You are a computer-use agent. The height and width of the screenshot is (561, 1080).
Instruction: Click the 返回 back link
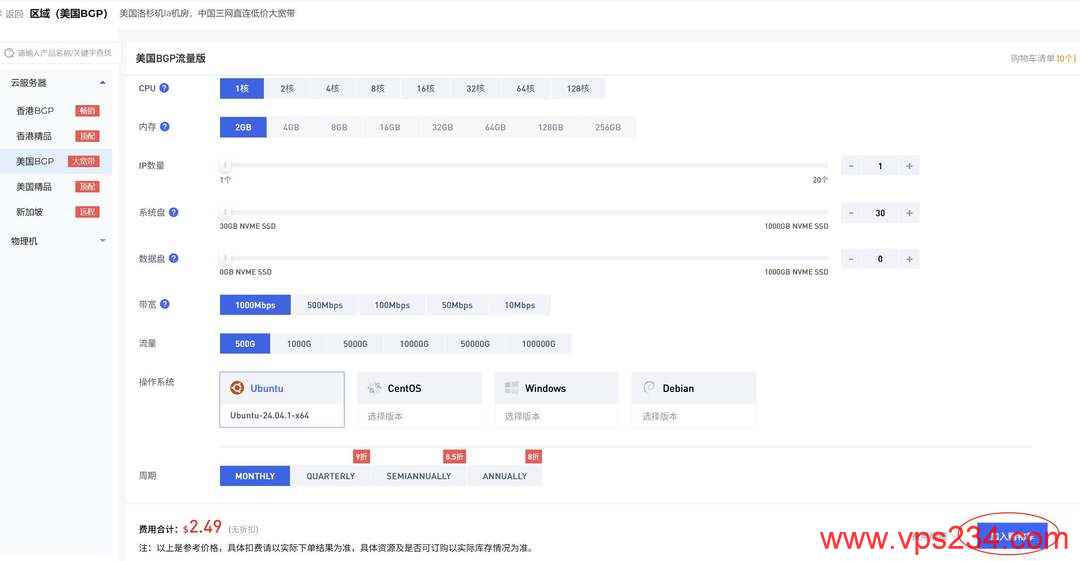point(13,14)
